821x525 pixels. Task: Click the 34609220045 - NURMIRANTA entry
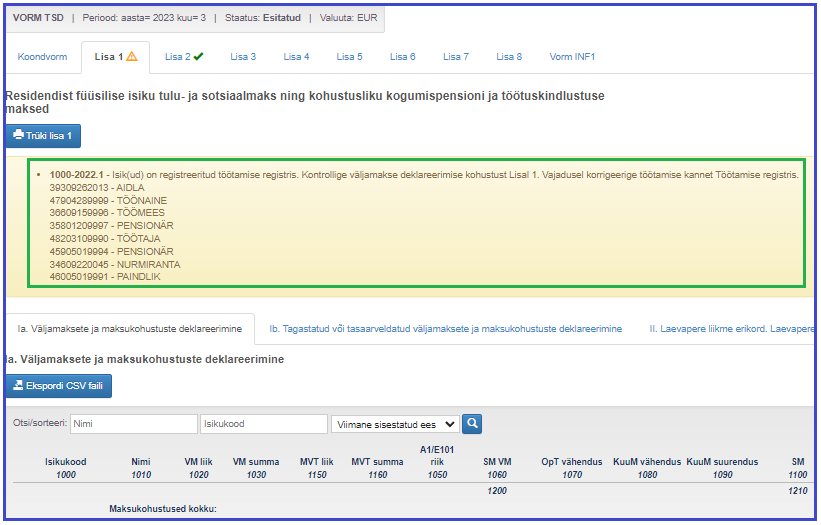(x=115, y=264)
